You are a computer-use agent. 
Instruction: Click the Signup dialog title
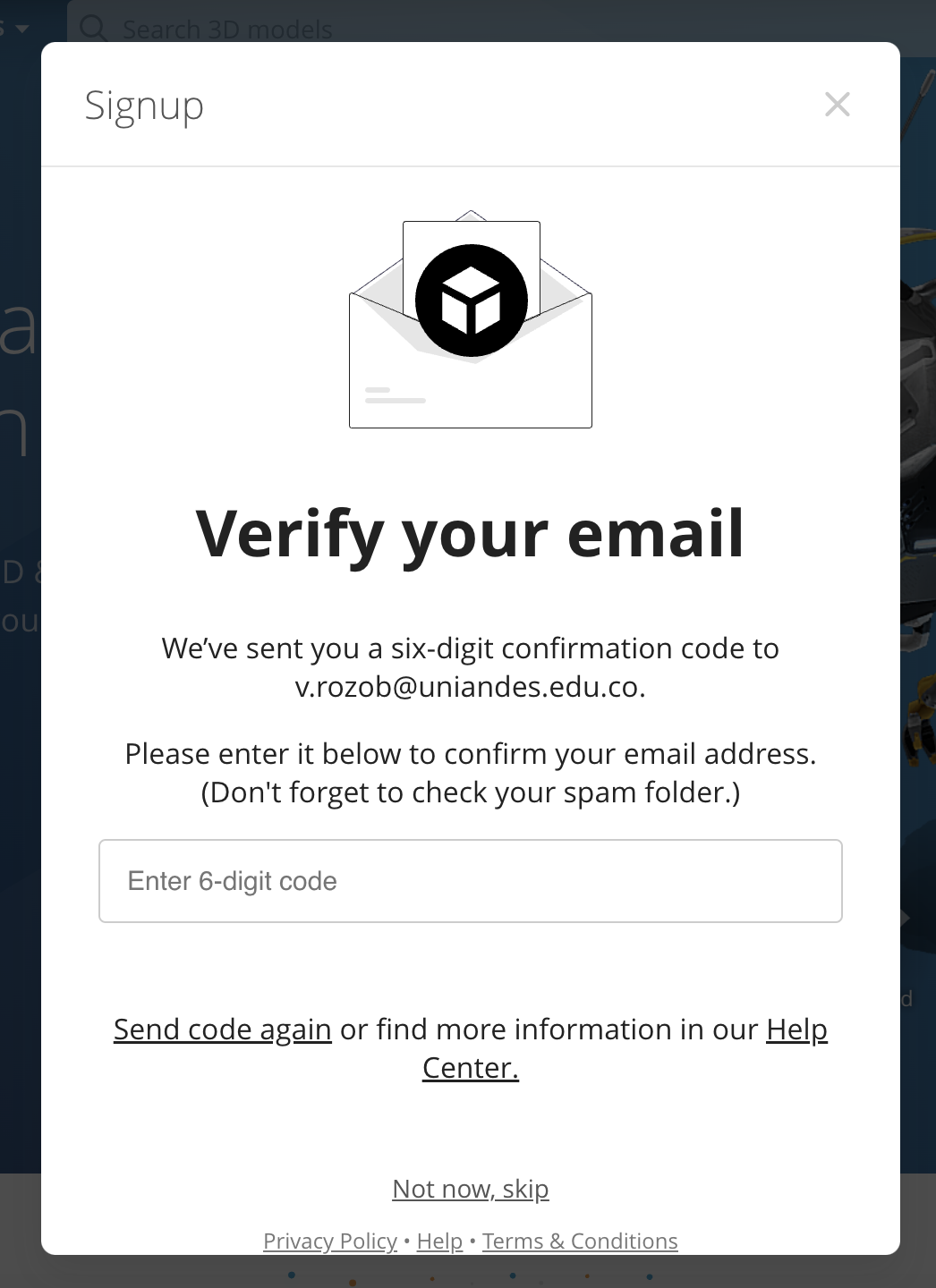144,106
